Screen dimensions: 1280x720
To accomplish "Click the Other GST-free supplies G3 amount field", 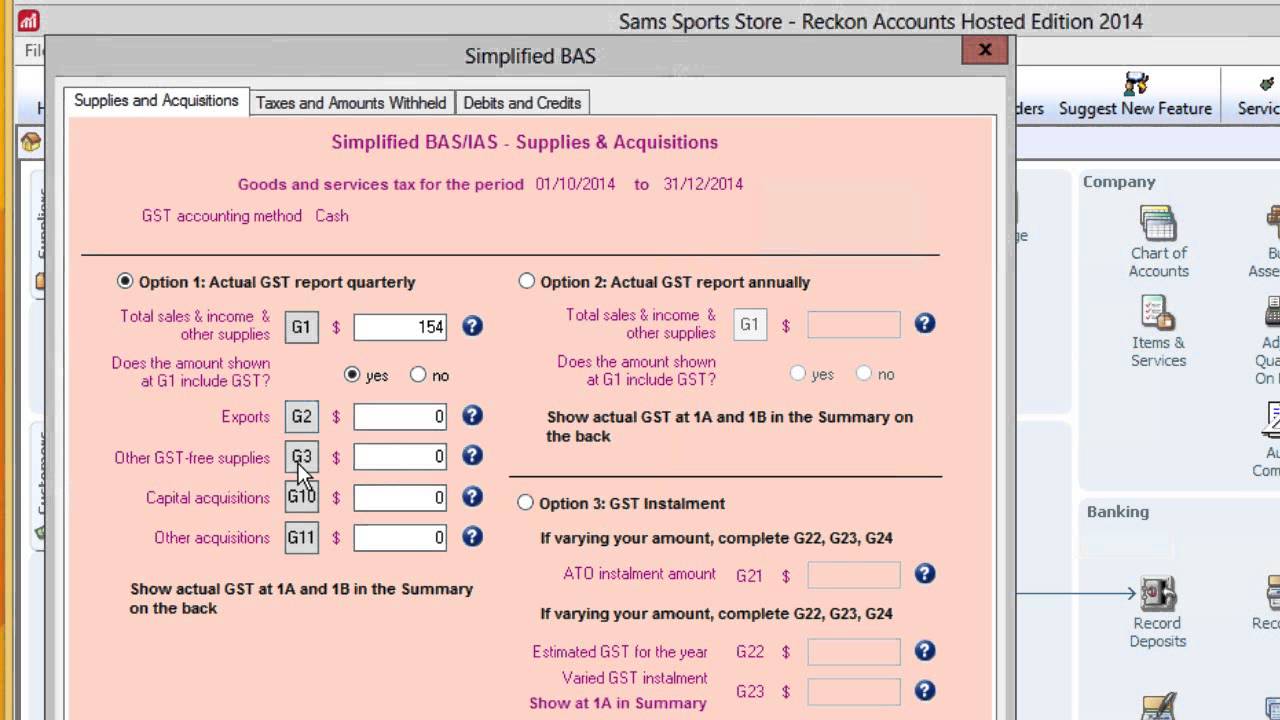I will pyautogui.click(x=400, y=457).
